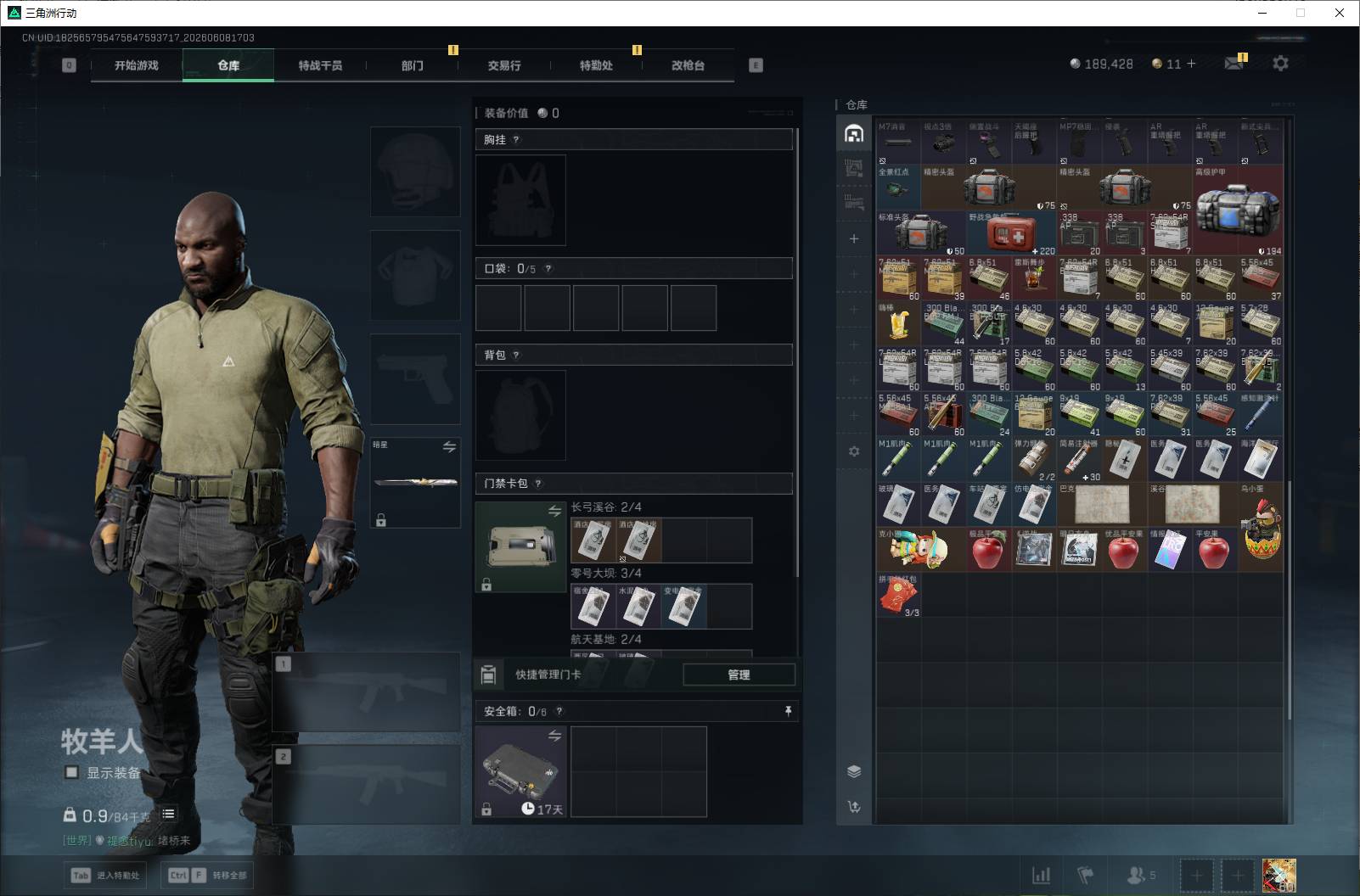
Task: Switch to the 特战干员 tab
Action: click(320, 65)
